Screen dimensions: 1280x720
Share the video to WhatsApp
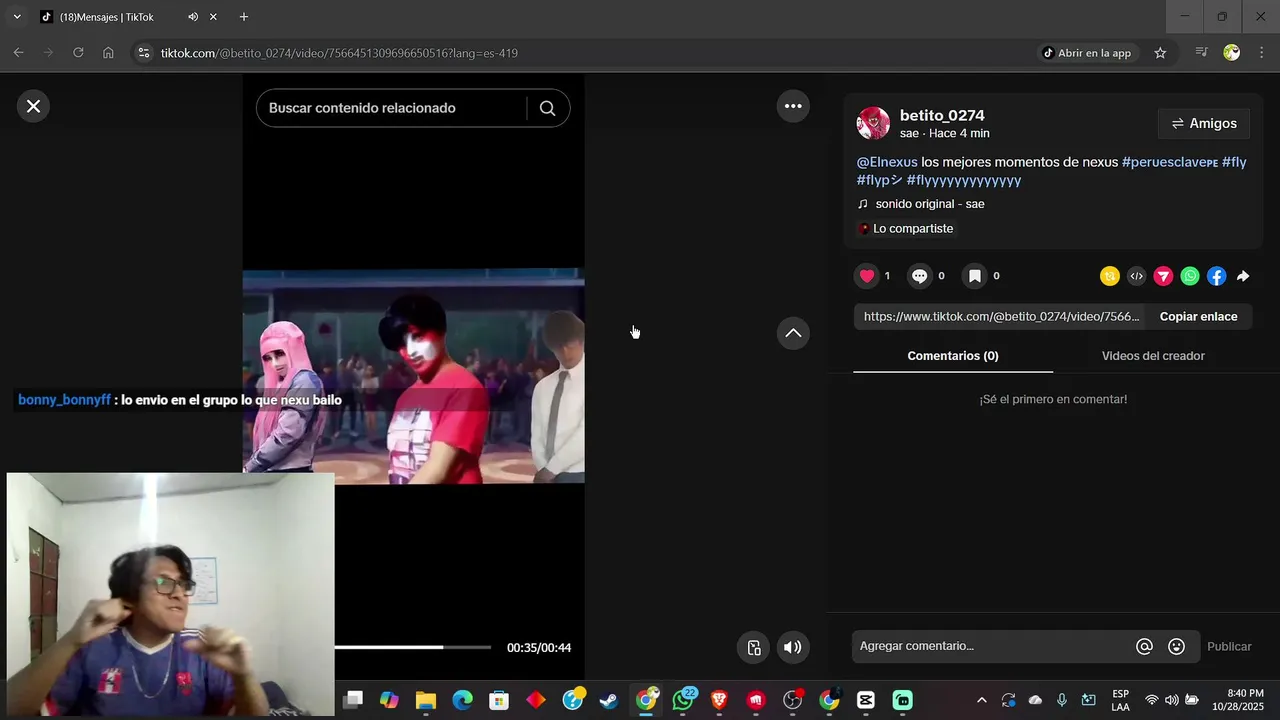[1190, 277]
